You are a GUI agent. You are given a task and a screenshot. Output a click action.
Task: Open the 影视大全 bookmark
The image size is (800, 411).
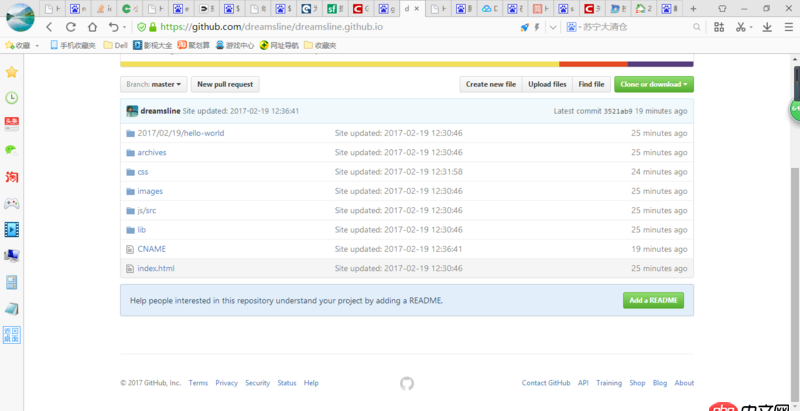(x=153, y=46)
